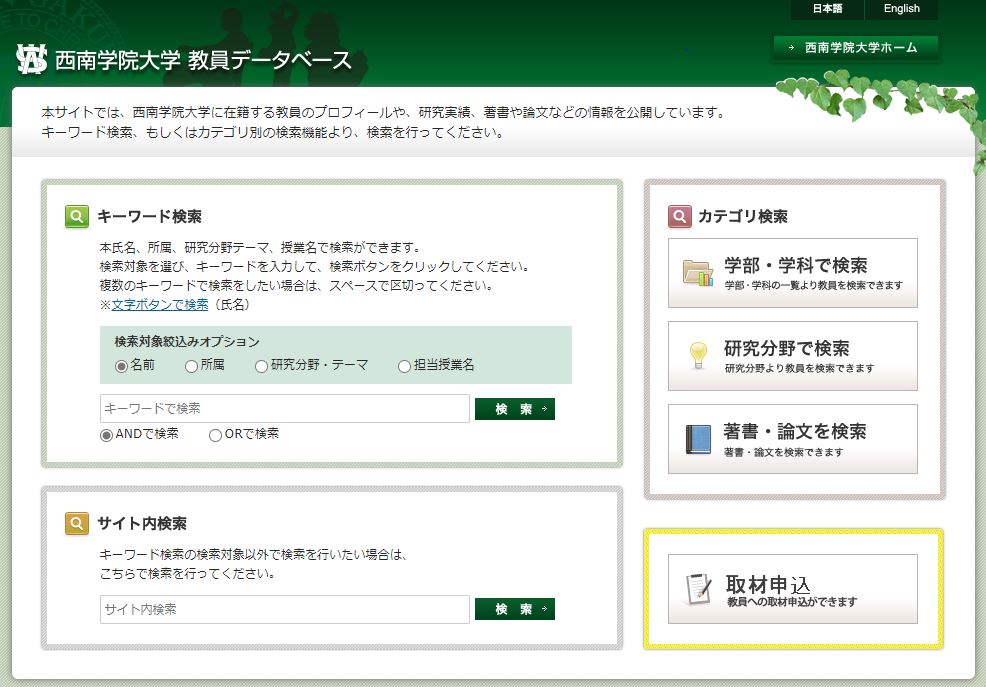Screen dimensions: 986x687
Task: Click the folder icon for 学部・学科で検索
Action: click(698, 273)
